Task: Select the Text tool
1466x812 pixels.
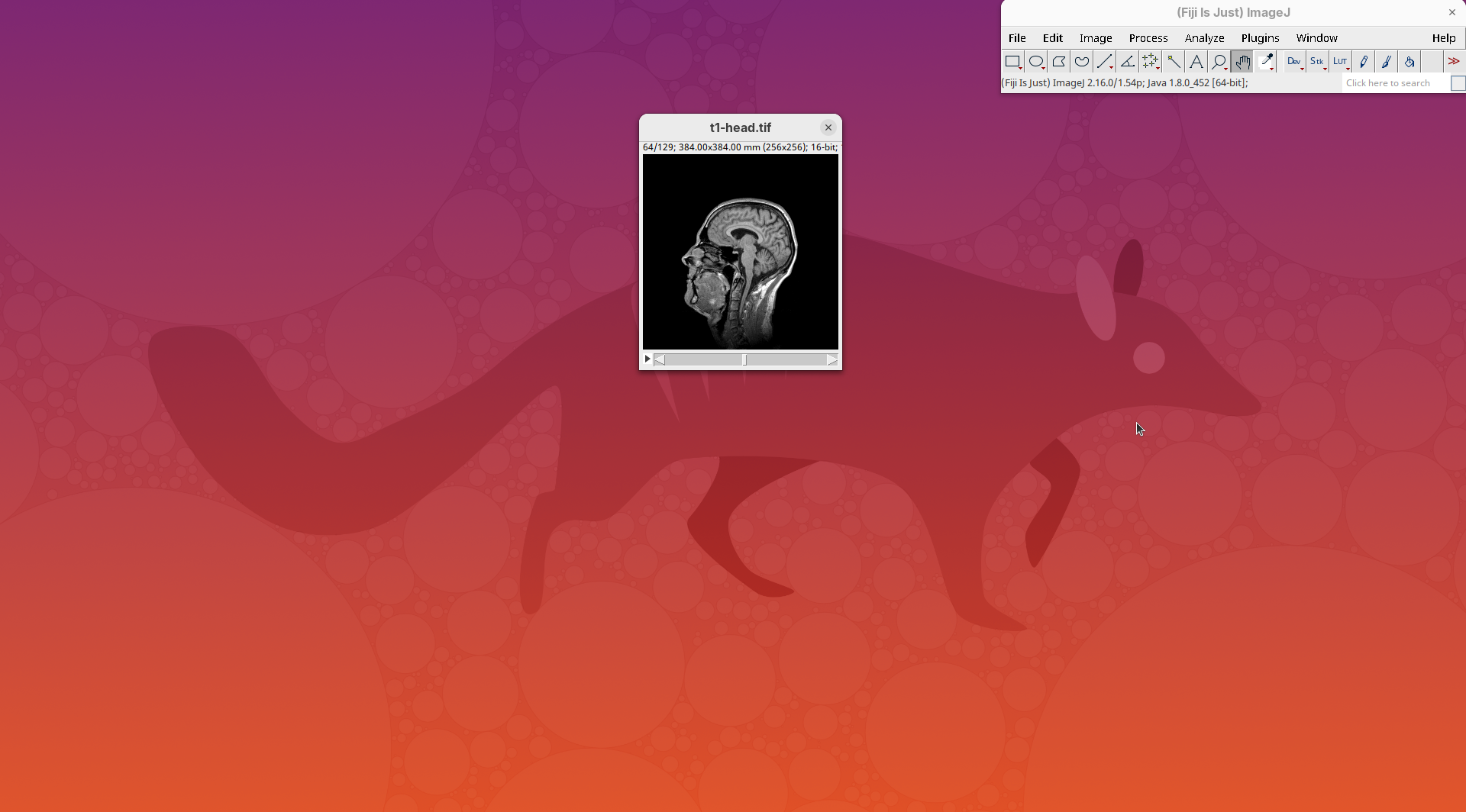Action: click(x=1196, y=62)
